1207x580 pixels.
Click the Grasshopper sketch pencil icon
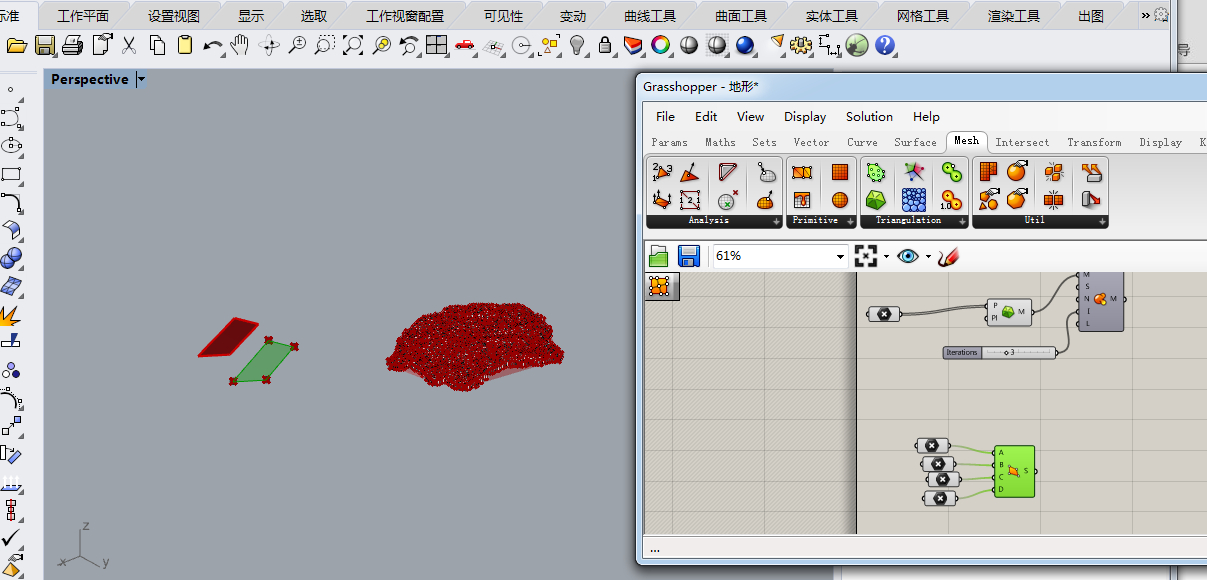tap(949, 256)
